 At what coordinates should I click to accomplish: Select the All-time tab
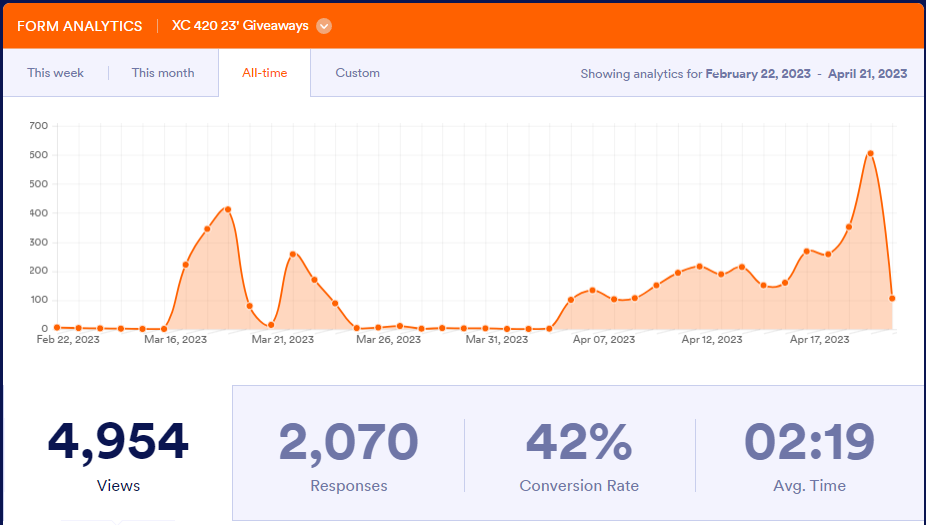coord(265,73)
